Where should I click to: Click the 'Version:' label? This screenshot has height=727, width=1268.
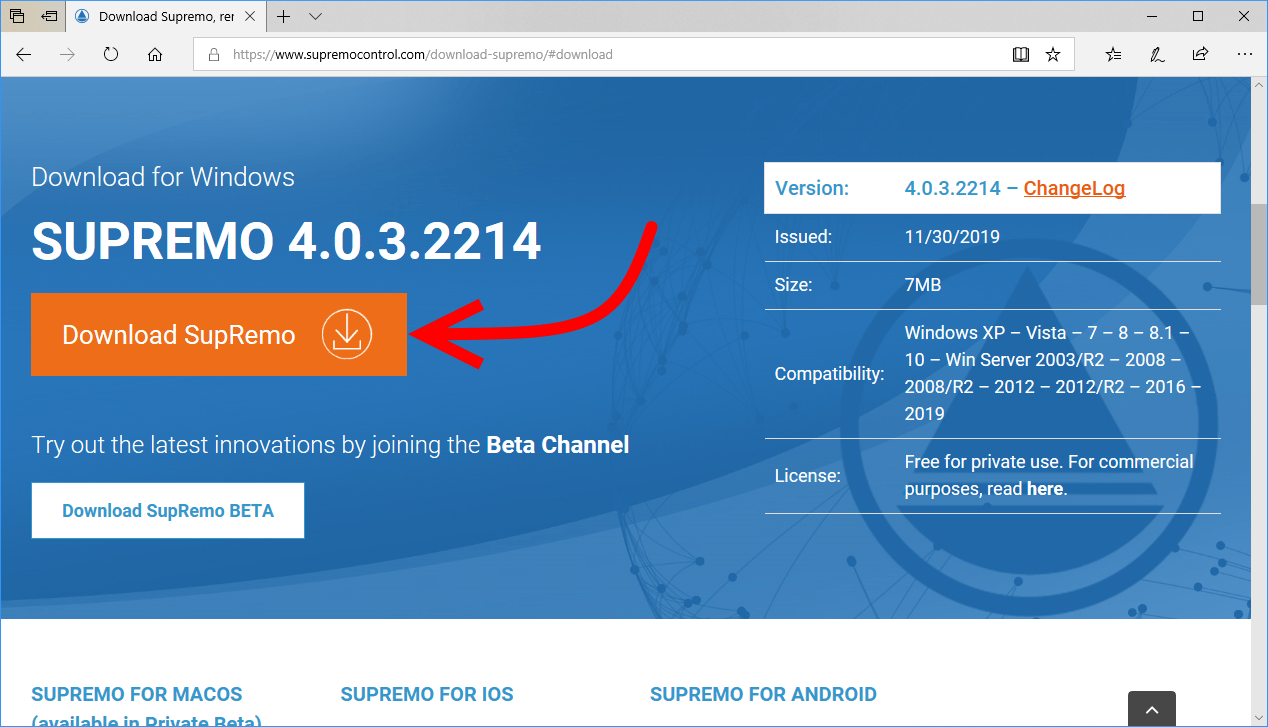[x=811, y=188]
